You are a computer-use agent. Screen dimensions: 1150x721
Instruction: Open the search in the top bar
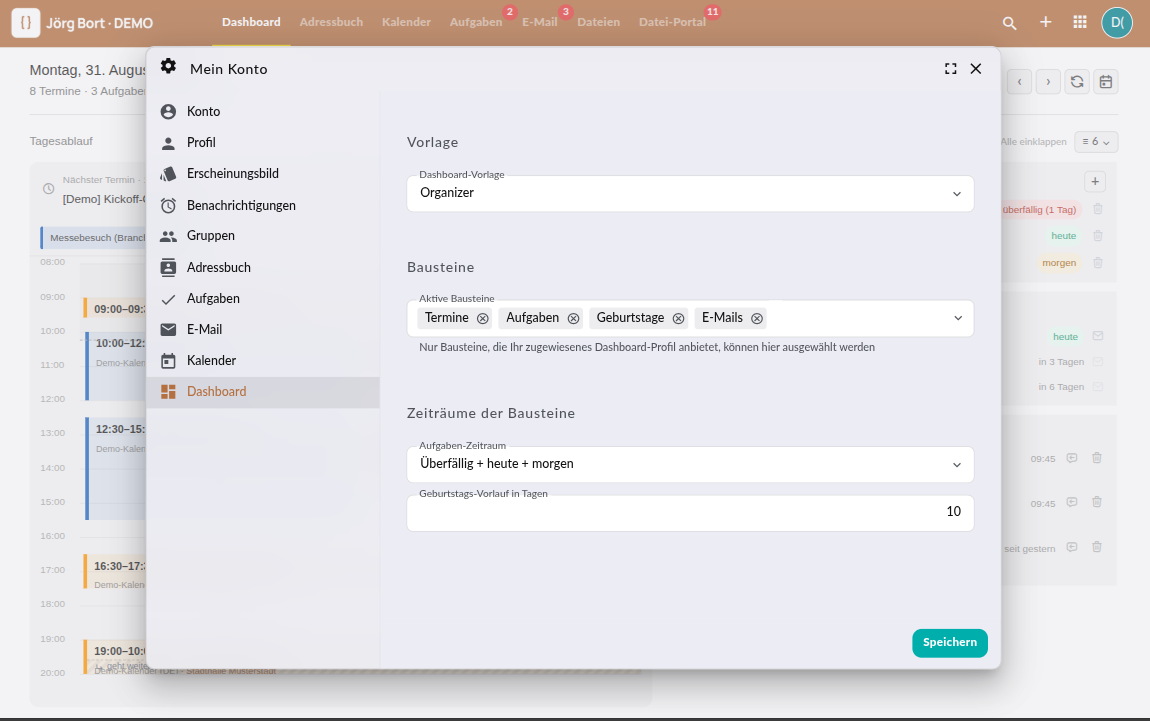[1009, 23]
